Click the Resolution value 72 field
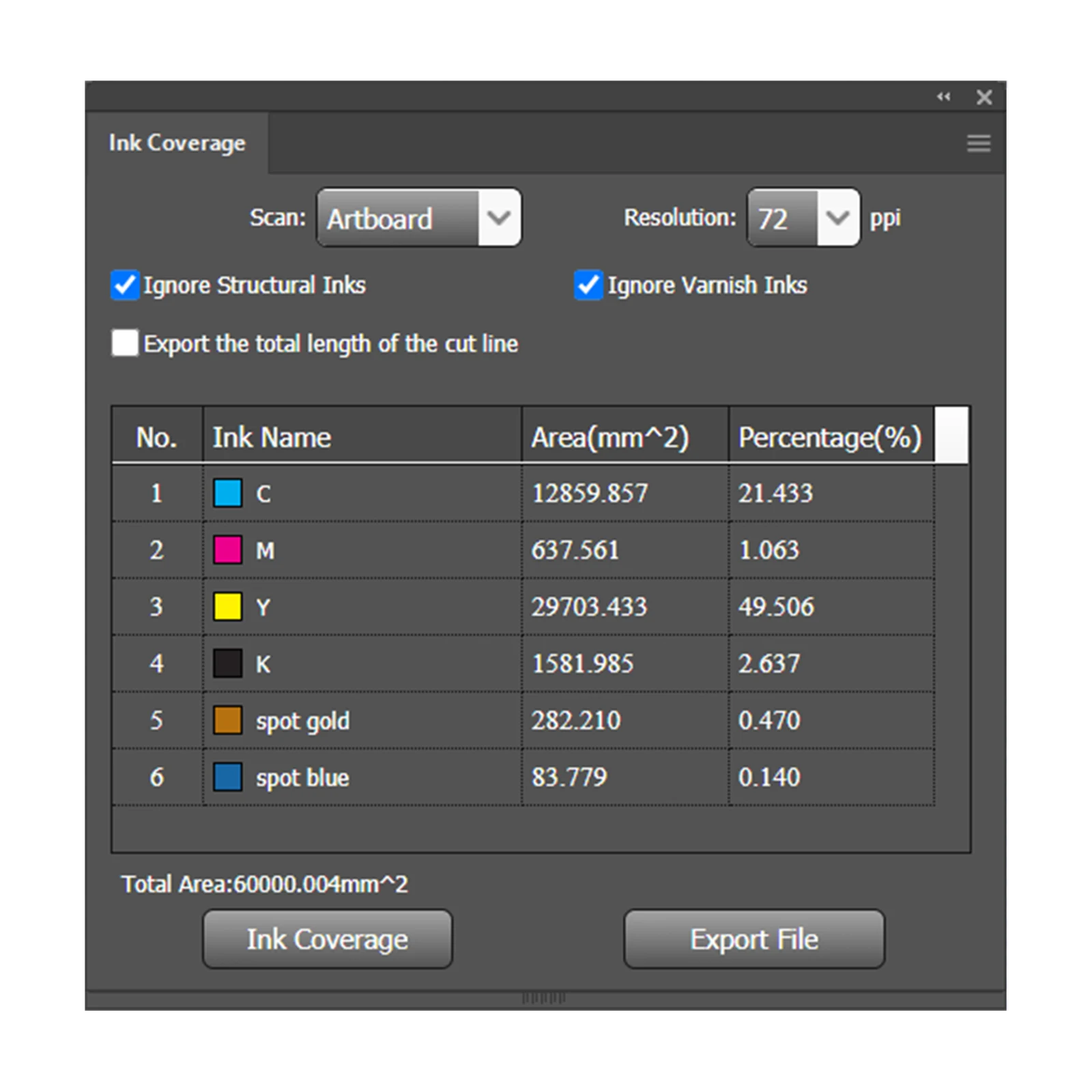 click(x=782, y=218)
